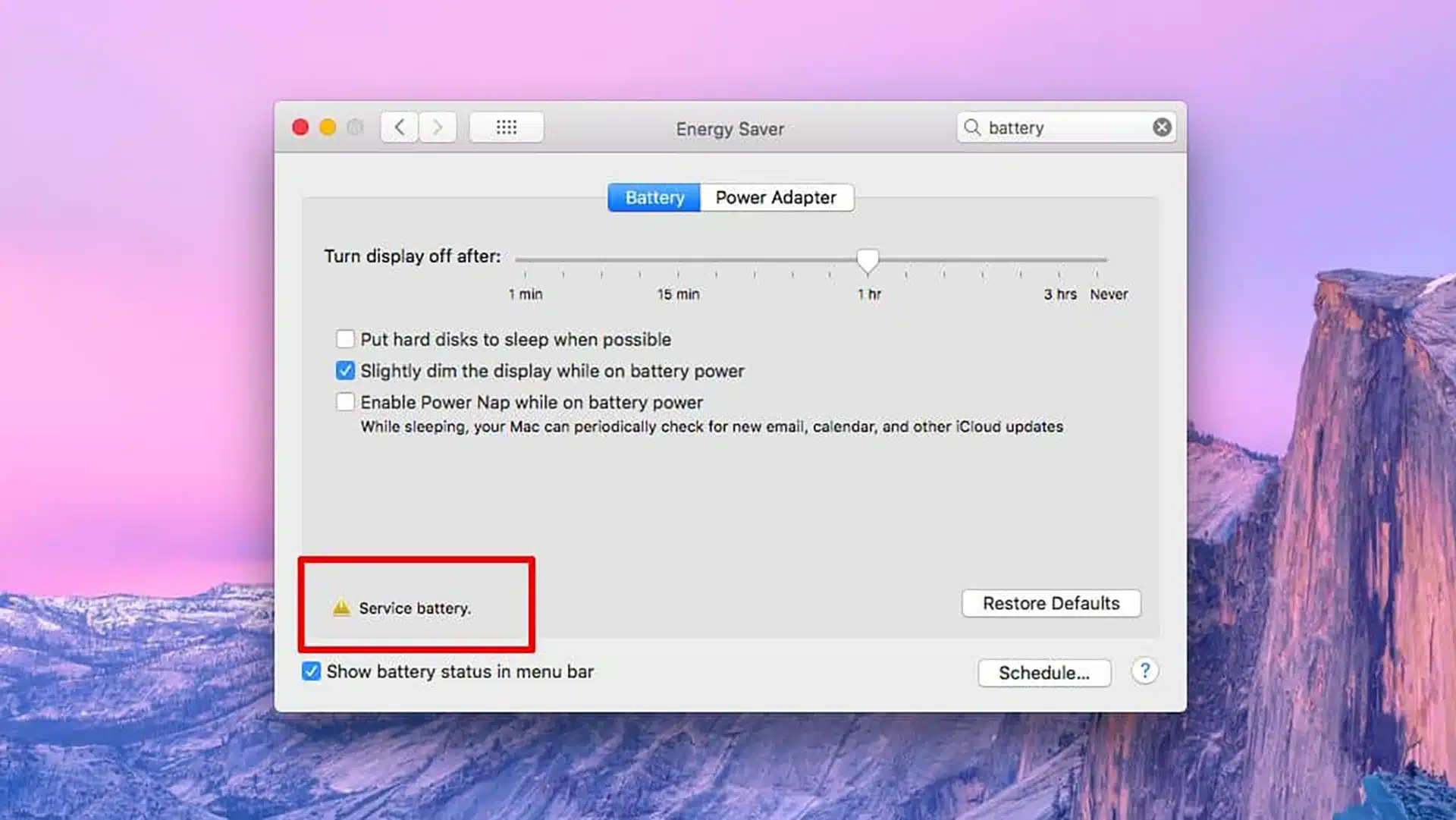Click the search magnifier icon
This screenshot has height=820, width=1456.
tap(971, 127)
